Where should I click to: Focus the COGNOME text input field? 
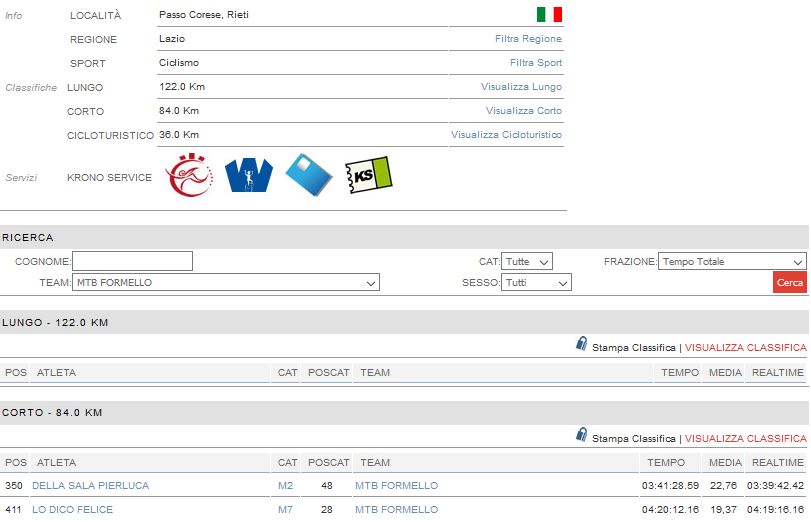click(x=132, y=262)
